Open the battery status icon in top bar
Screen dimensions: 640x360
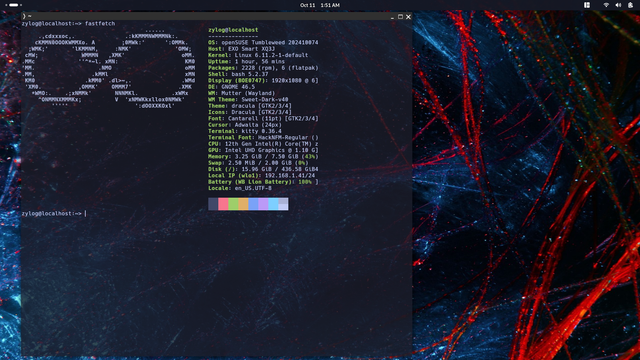point(630,5)
